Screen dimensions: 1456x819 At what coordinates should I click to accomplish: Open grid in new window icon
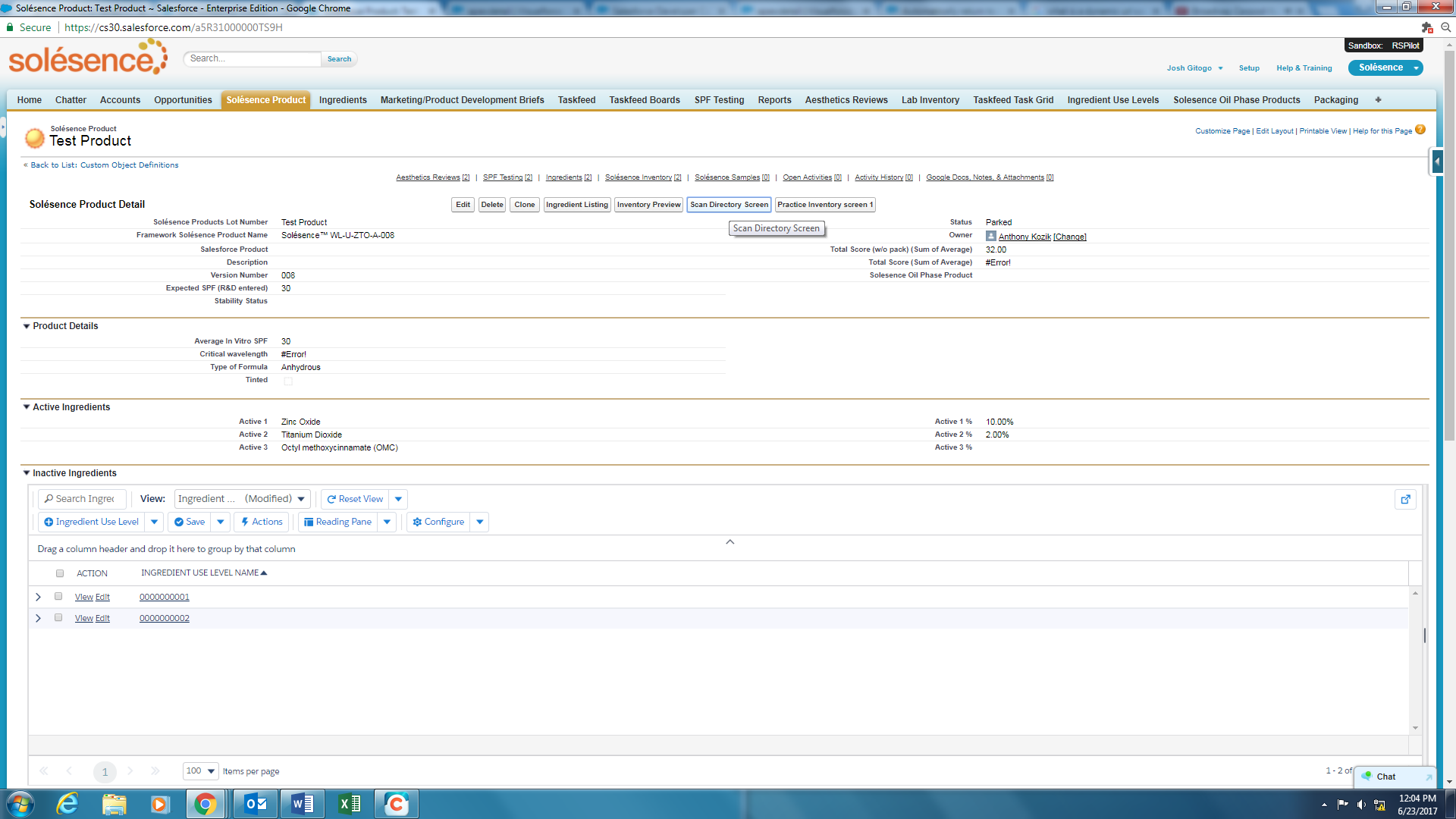click(1405, 499)
